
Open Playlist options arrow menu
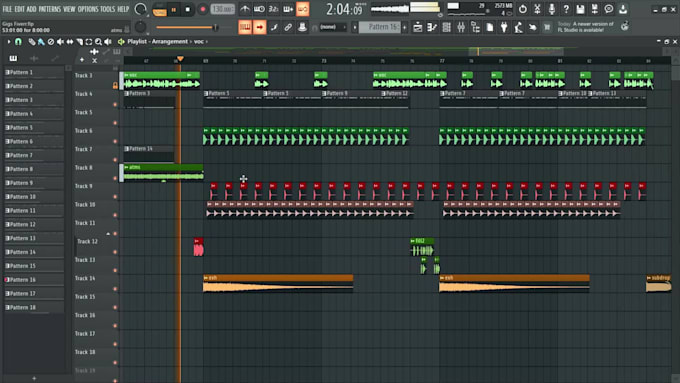point(8,42)
